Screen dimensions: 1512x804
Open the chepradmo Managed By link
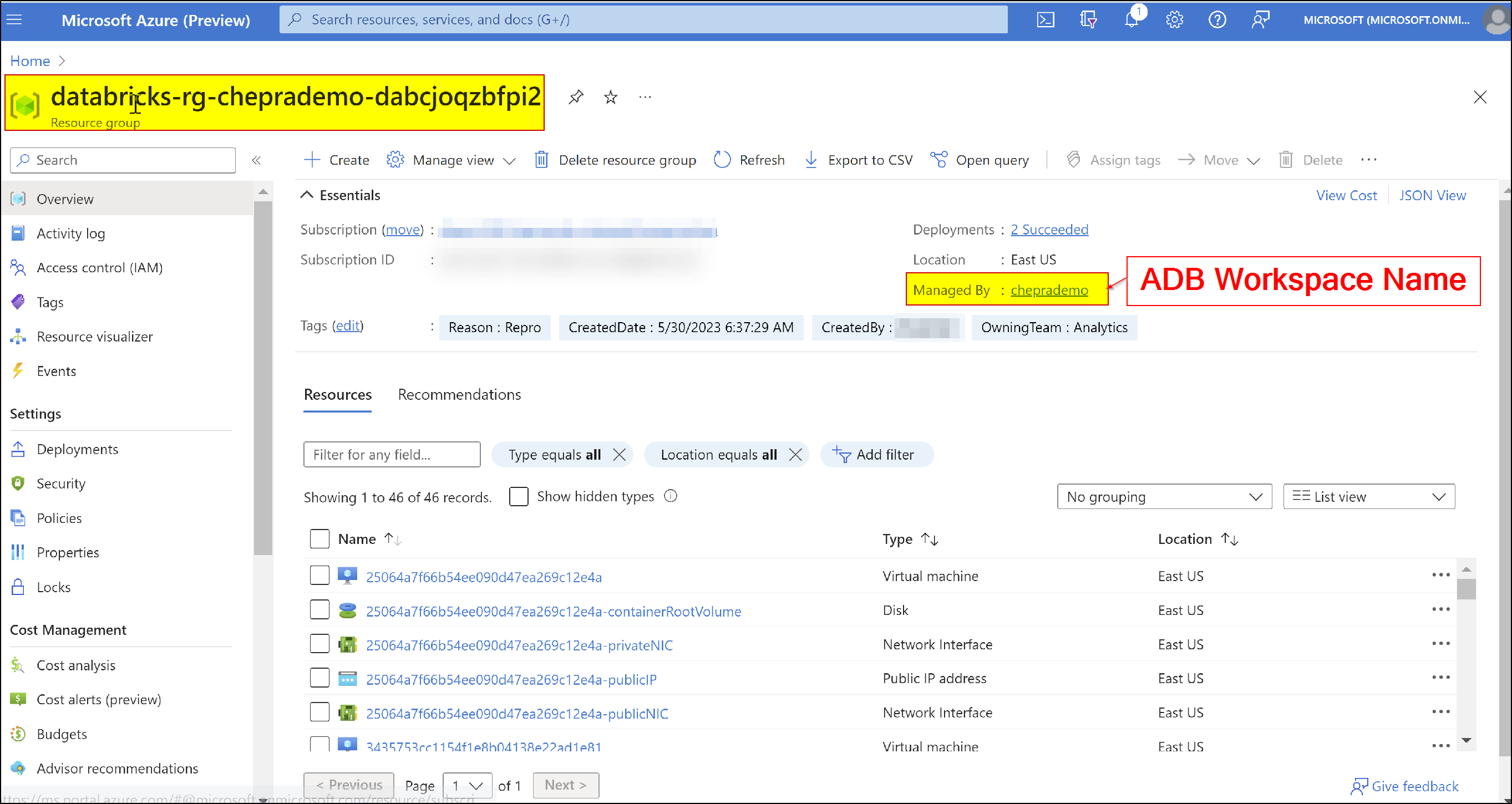(x=1049, y=290)
